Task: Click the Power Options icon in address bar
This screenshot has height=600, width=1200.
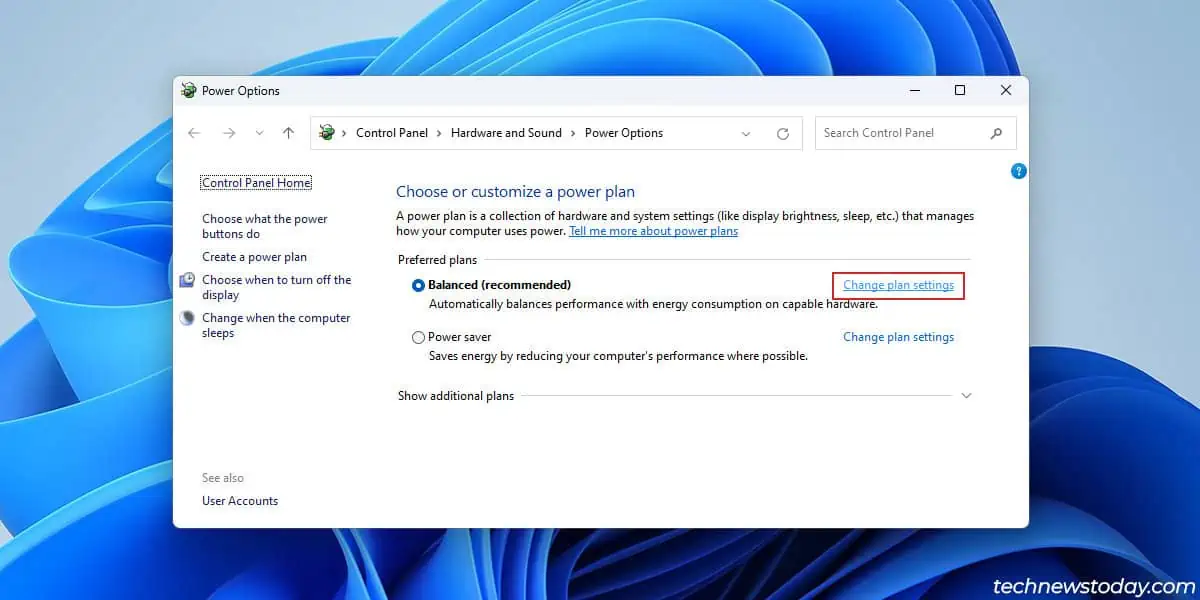Action: (x=327, y=133)
